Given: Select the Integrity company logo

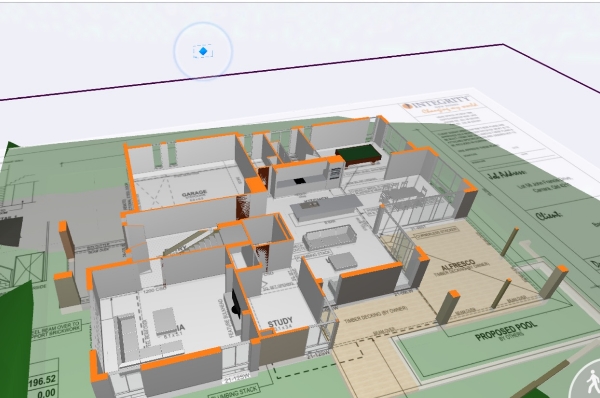Looking at the screenshot, I should [437, 104].
